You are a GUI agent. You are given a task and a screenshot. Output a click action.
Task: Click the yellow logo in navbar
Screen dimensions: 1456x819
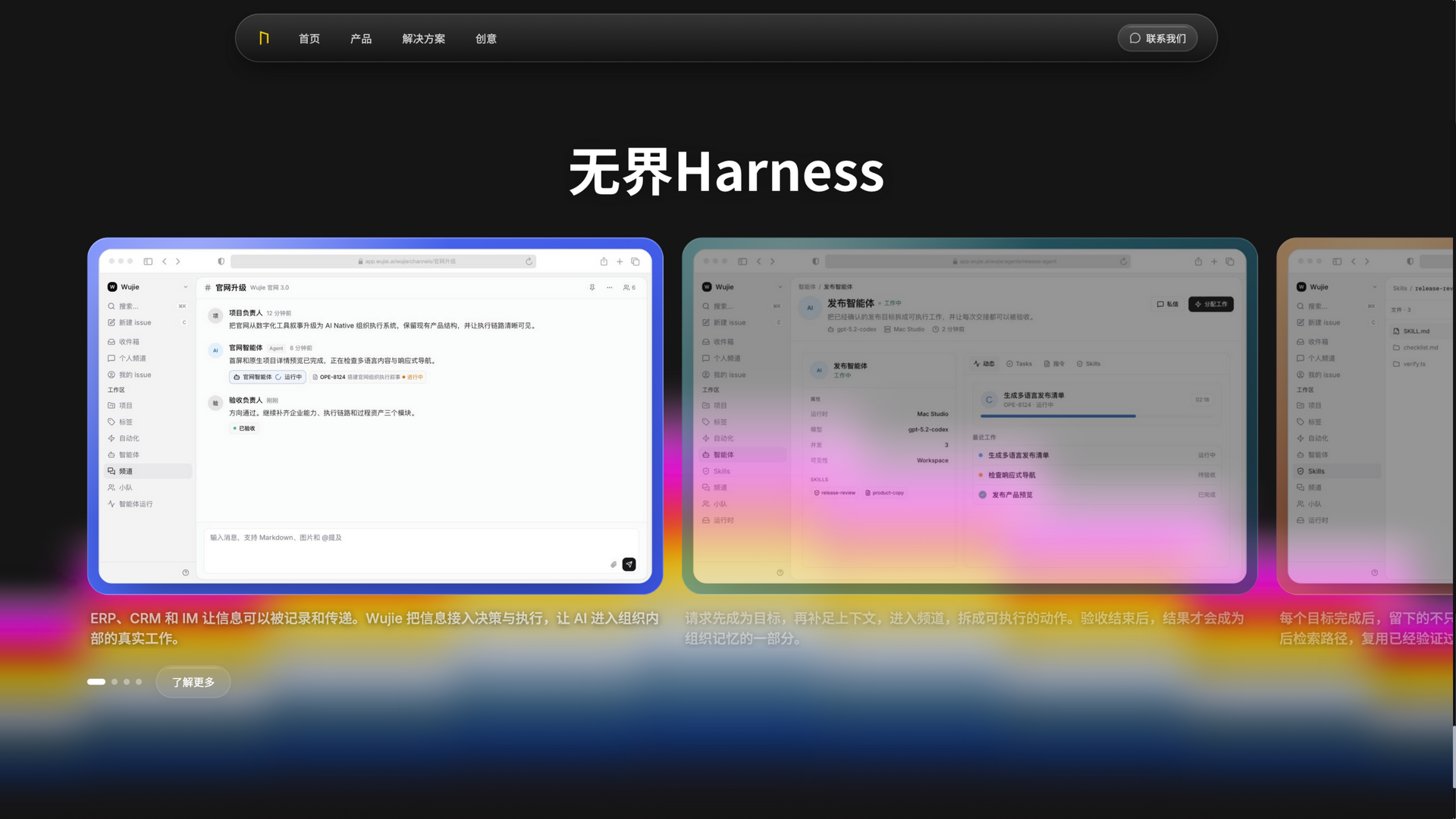(x=264, y=38)
